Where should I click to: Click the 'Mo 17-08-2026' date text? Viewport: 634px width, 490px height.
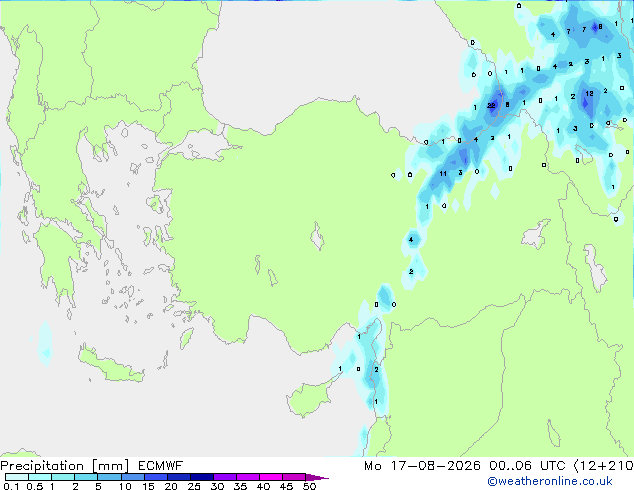[x=422, y=466]
